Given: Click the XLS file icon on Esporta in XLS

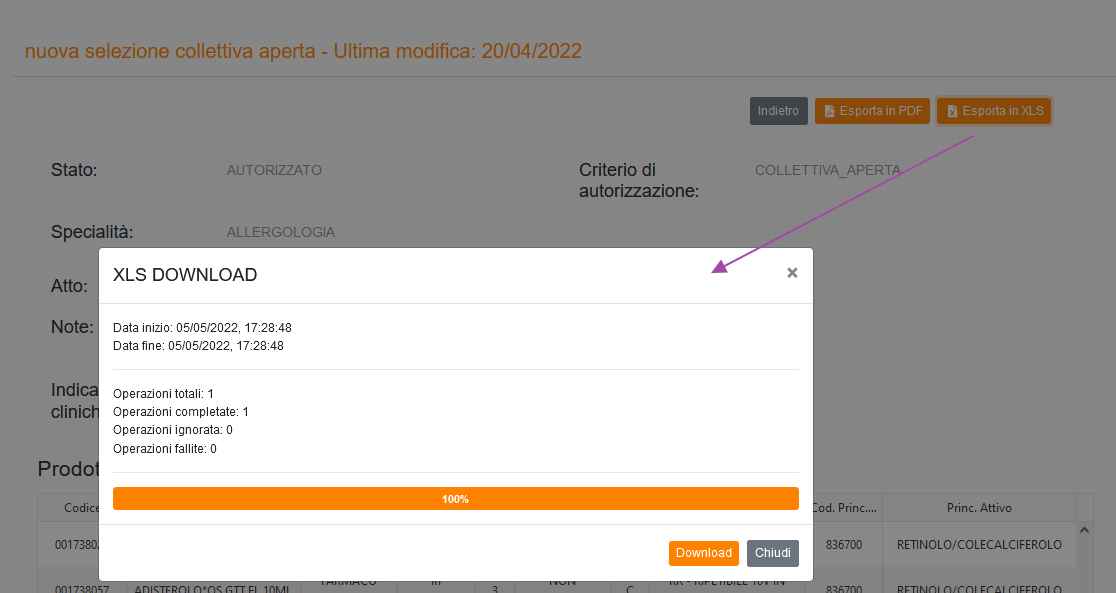Looking at the screenshot, I should point(952,111).
